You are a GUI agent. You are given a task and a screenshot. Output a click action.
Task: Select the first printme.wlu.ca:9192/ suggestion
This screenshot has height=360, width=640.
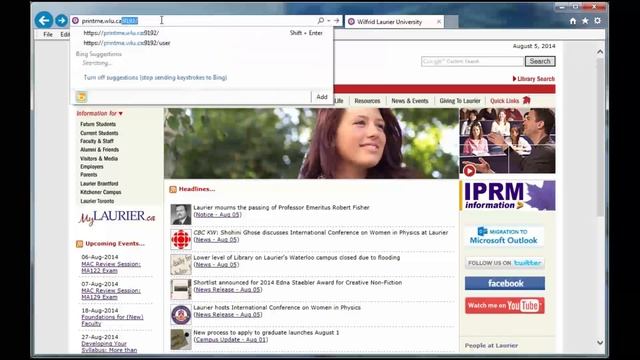pos(121,33)
